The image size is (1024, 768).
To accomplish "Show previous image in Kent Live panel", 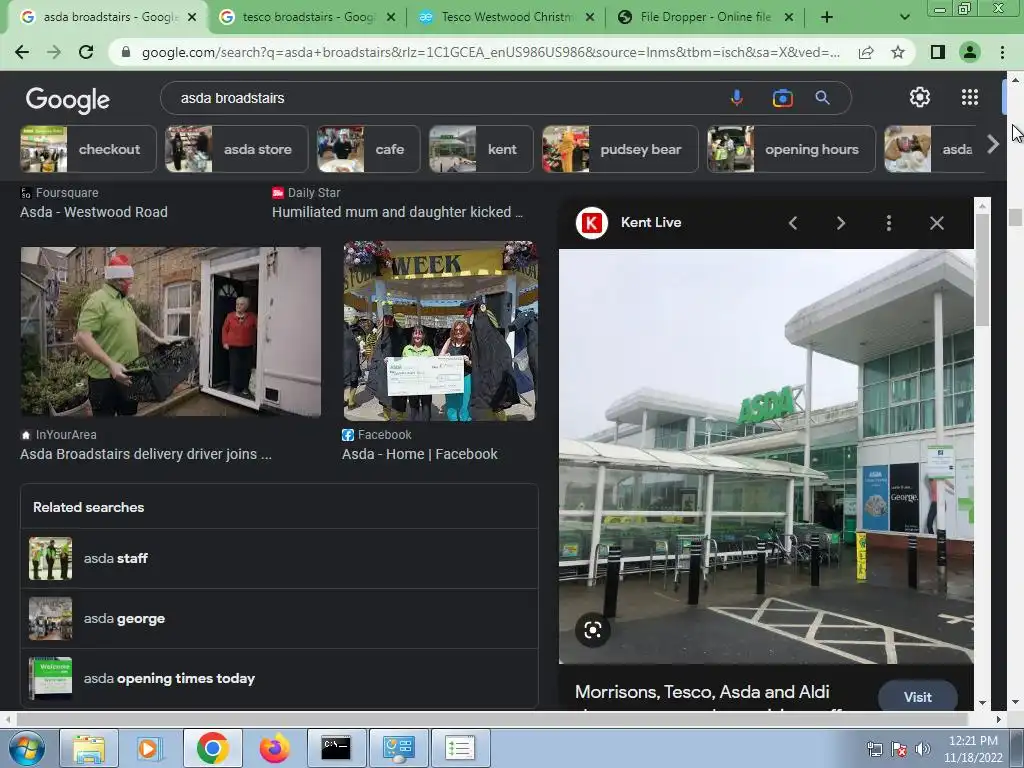I will [793, 223].
